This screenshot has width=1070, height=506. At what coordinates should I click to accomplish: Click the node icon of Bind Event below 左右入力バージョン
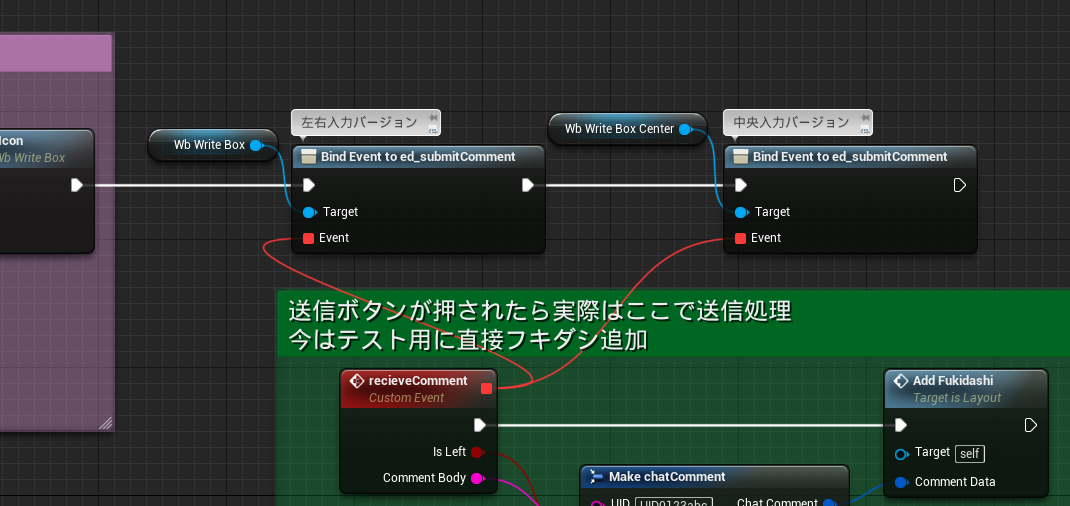308,157
